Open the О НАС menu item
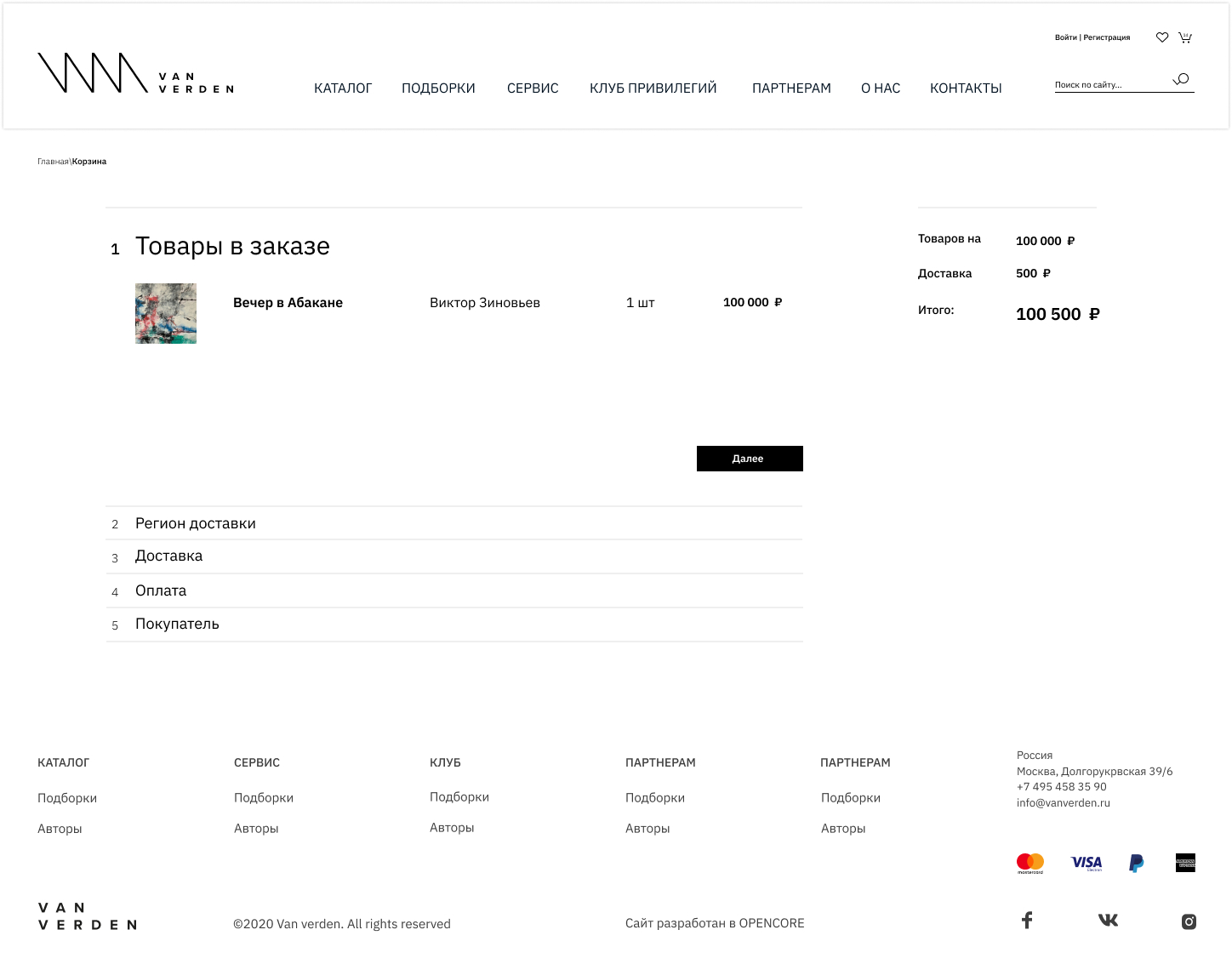 point(881,88)
